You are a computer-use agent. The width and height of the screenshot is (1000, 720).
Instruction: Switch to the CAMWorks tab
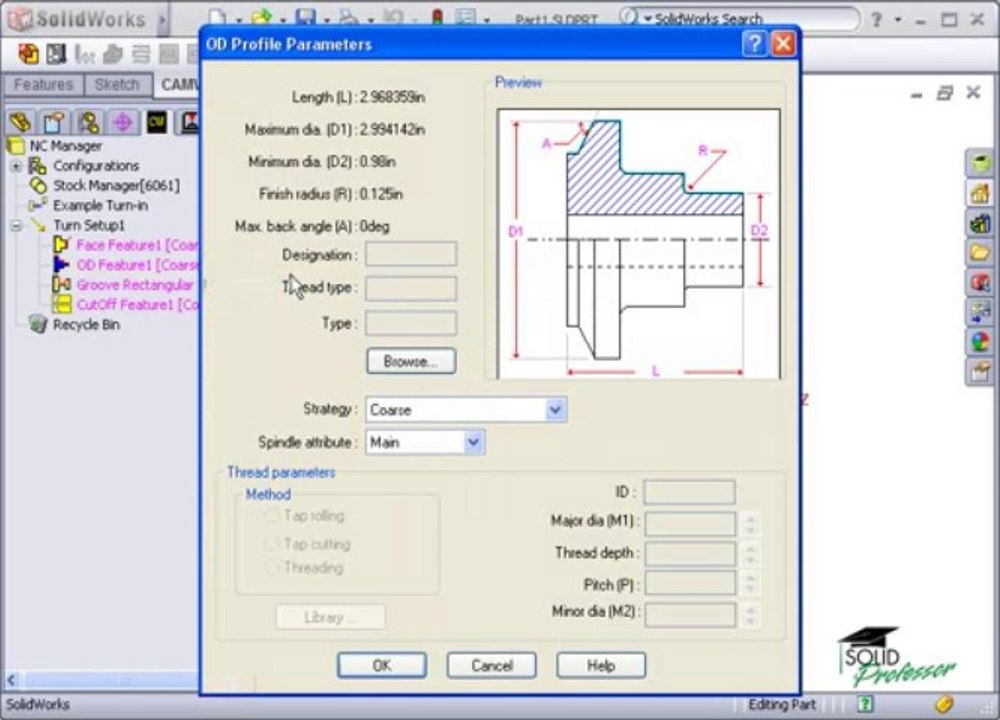click(x=179, y=84)
